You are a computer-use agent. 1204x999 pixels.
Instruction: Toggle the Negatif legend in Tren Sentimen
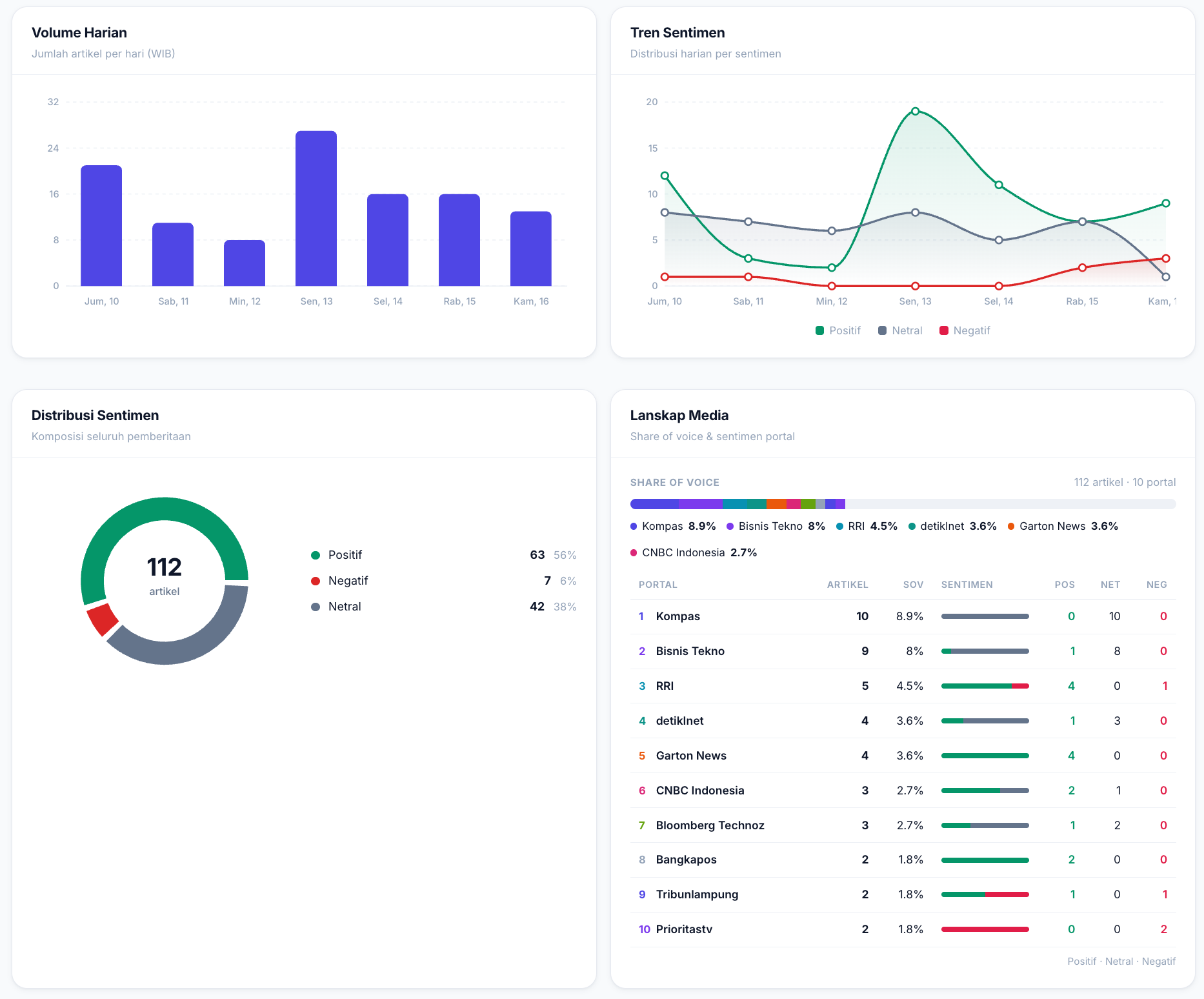click(965, 330)
